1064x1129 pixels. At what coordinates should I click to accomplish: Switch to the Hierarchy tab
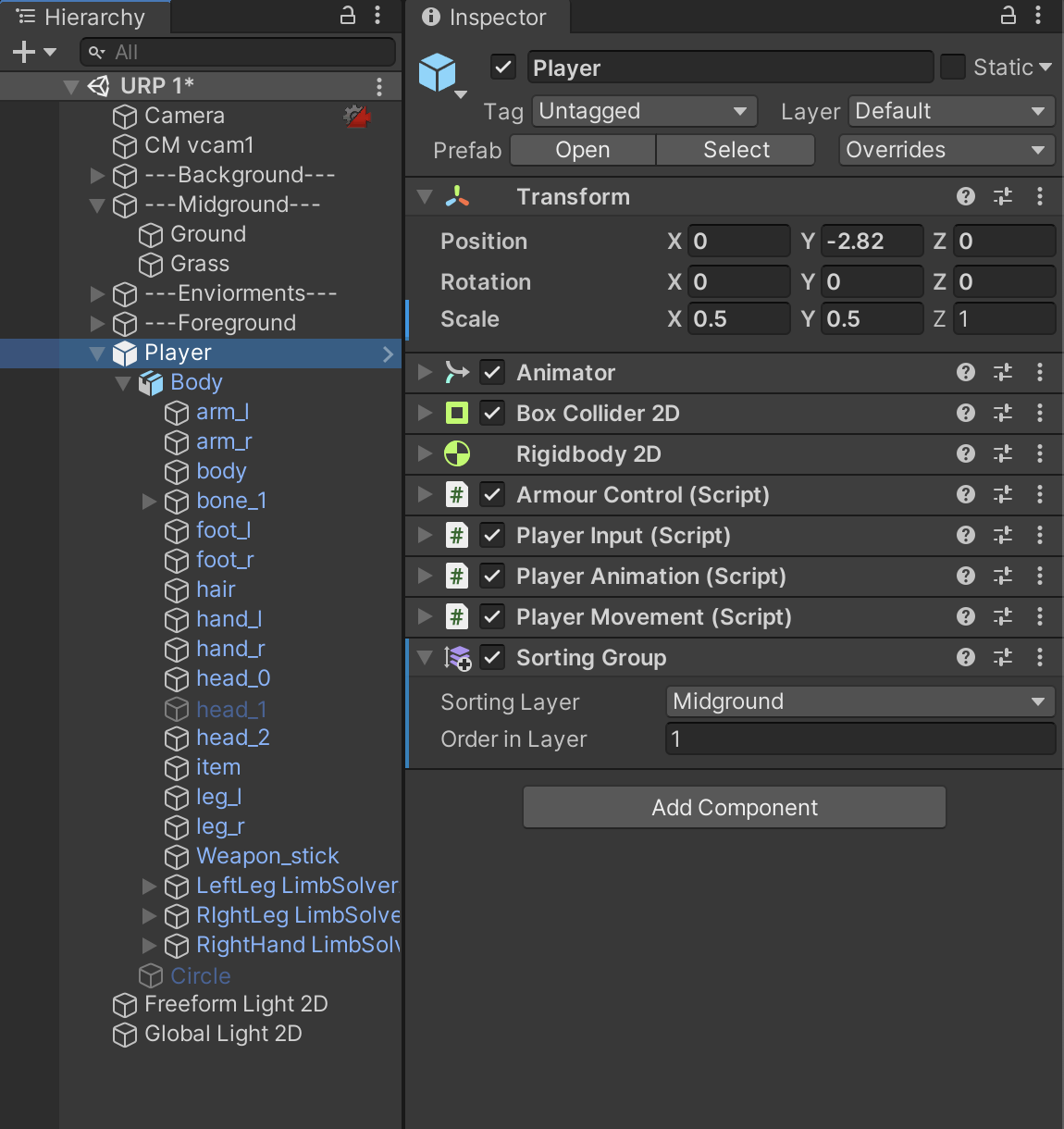tap(85, 17)
